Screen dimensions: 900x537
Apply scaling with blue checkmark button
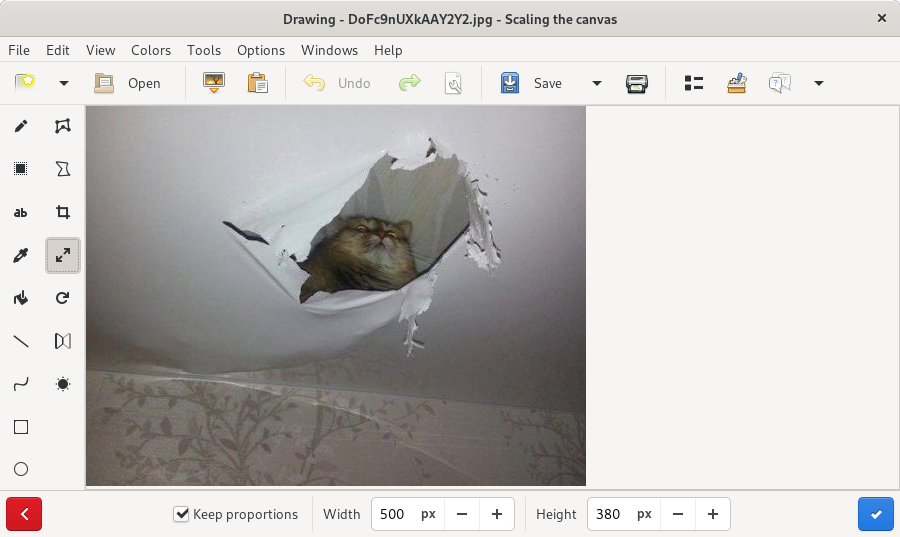click(x=876, y=514)
